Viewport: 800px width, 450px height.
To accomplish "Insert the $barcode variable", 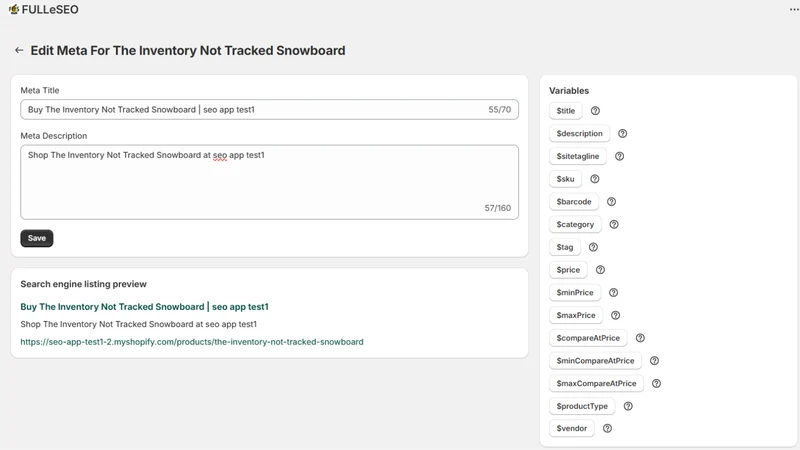I will coord(574,202).
